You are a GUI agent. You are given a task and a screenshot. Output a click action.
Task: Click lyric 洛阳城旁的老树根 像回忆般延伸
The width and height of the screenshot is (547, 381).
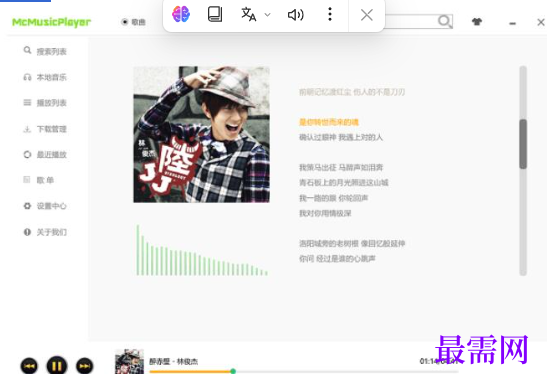(x=352, y=244)
